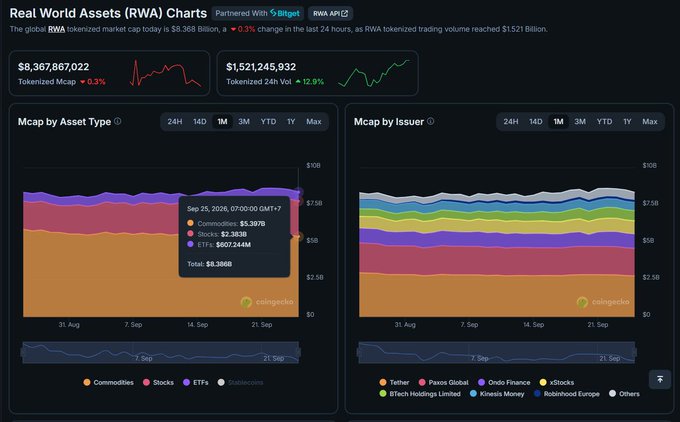Toggle BTech Holdings Limited series in legend
This screenshot has width=680, height=422.
click(420, 394)
